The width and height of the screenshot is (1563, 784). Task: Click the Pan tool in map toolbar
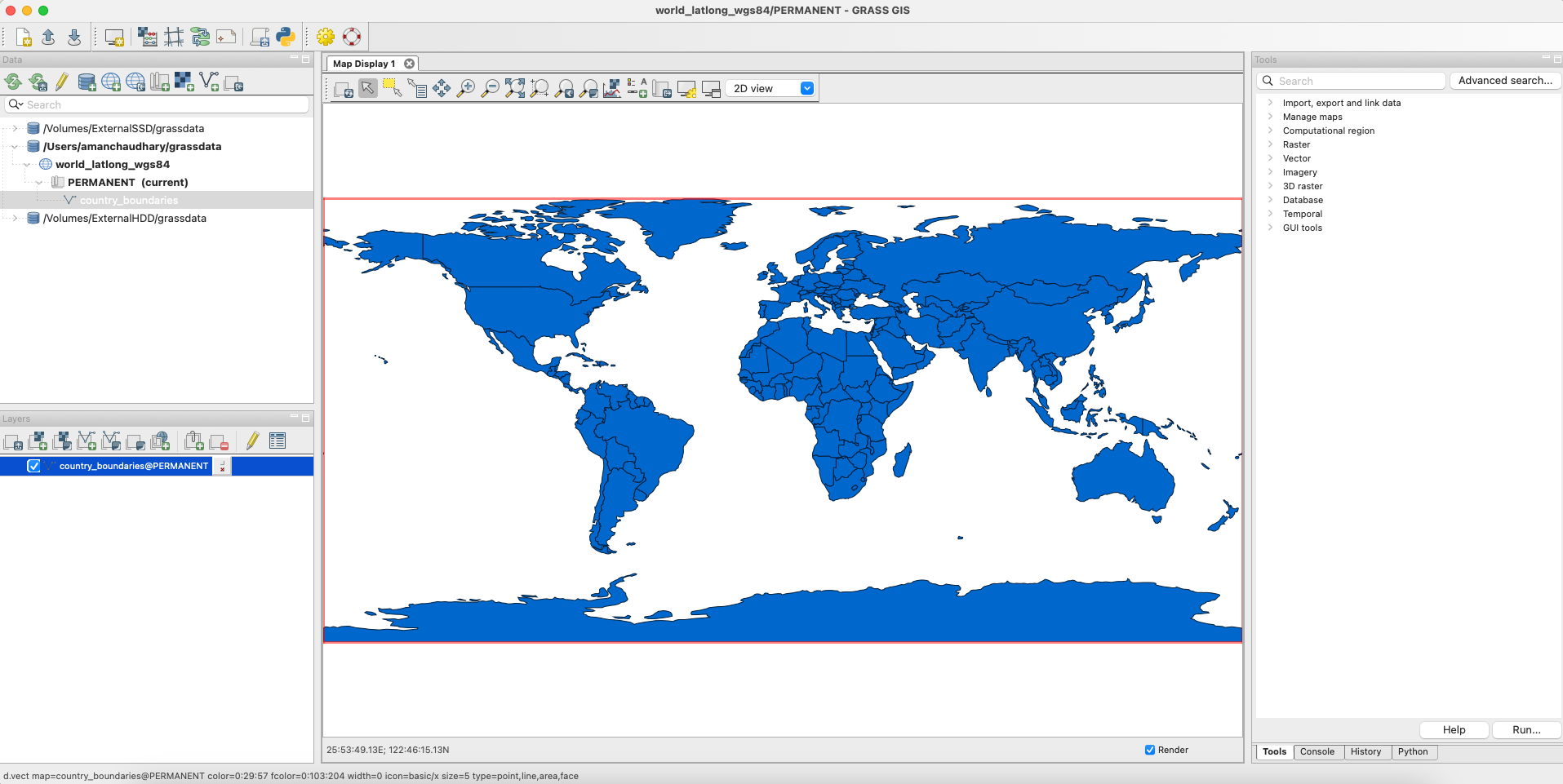(x=442, y=89)
